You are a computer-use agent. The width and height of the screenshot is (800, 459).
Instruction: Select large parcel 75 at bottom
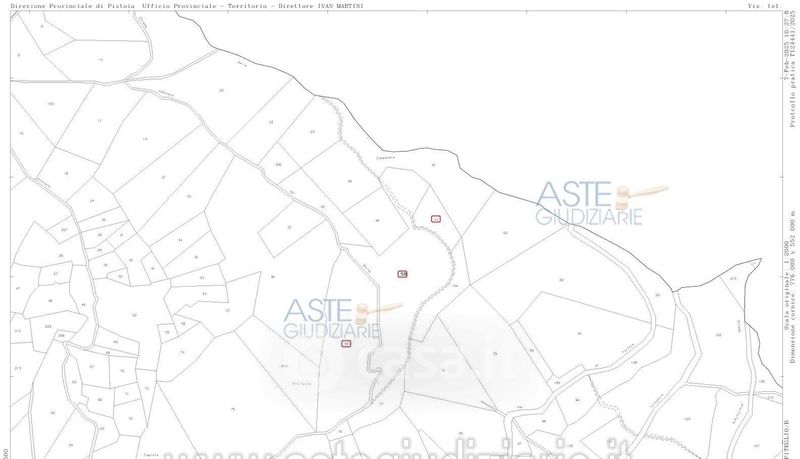tap(232, 410)
